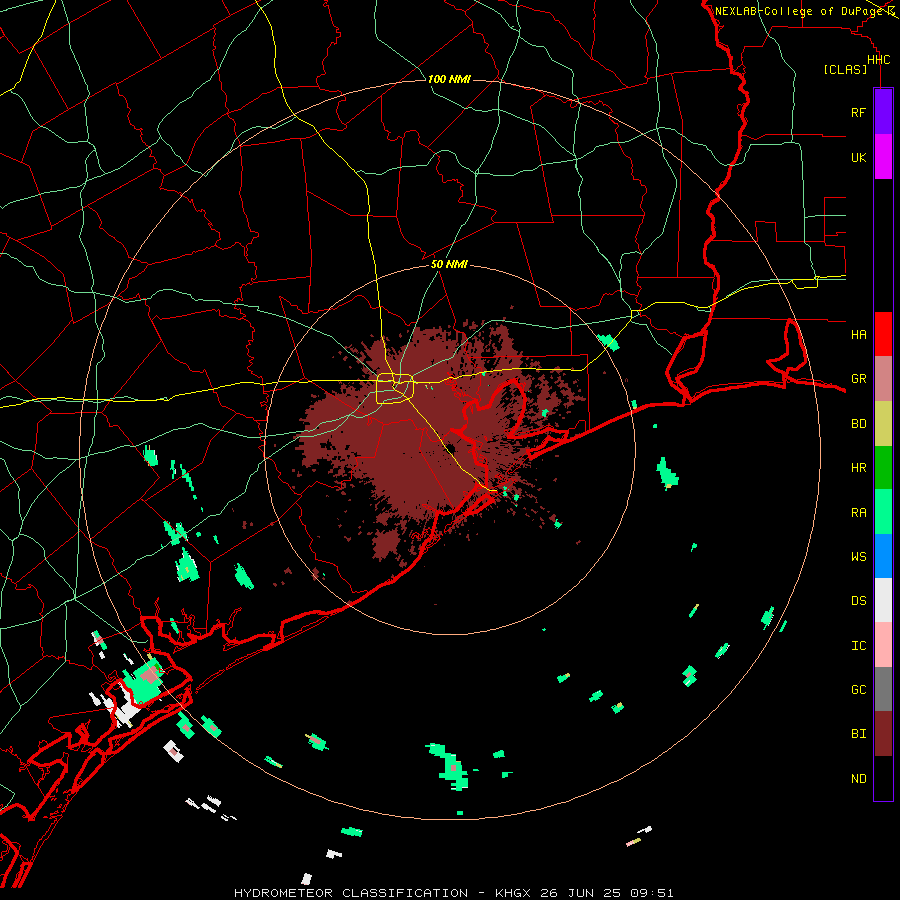This screenshot has height=900, width=900.
Task: Pick the dark green HR legend swatch
Action: tap(883, 468)
